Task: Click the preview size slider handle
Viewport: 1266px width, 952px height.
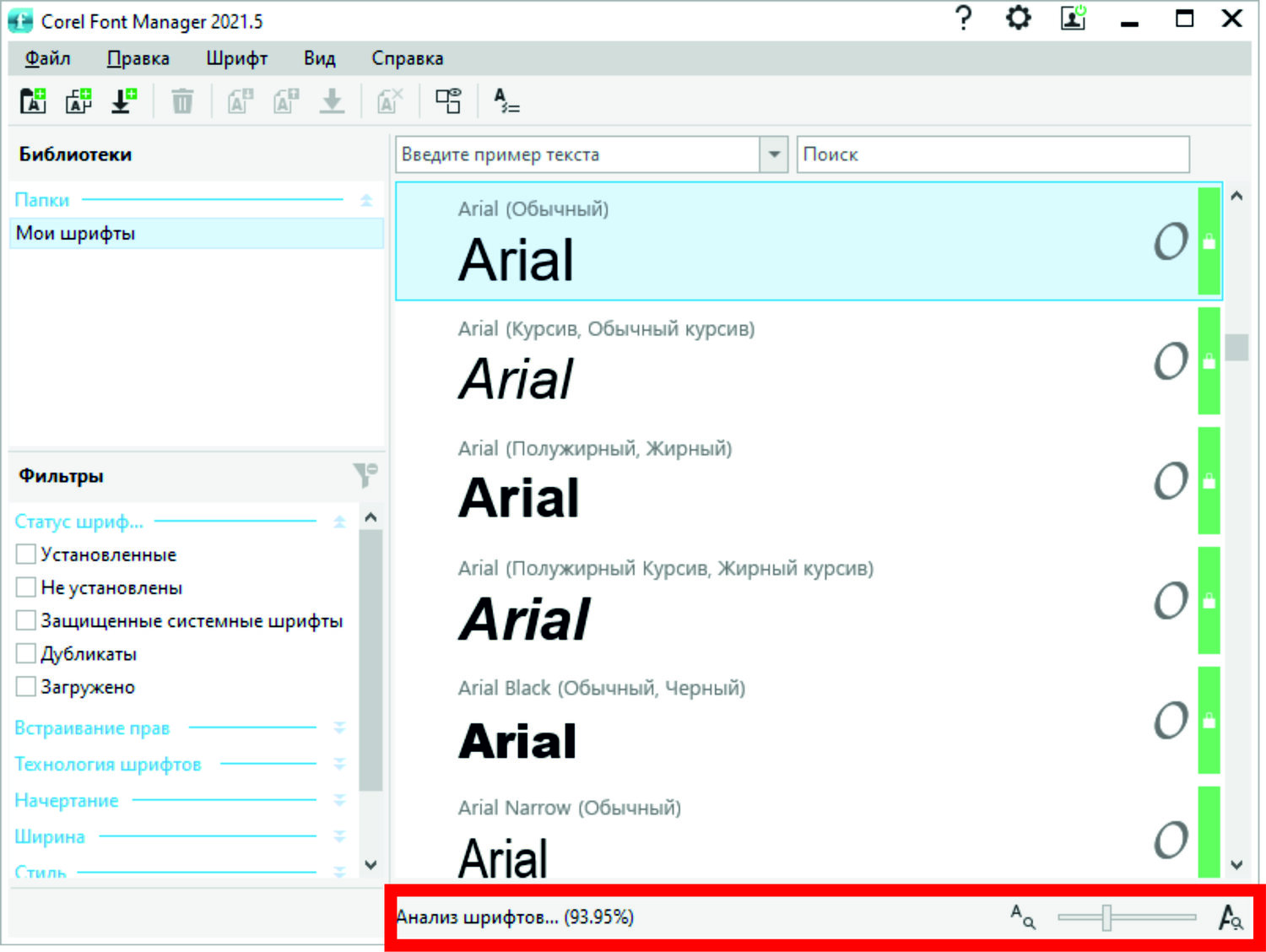Action: tap(1106, 917)
